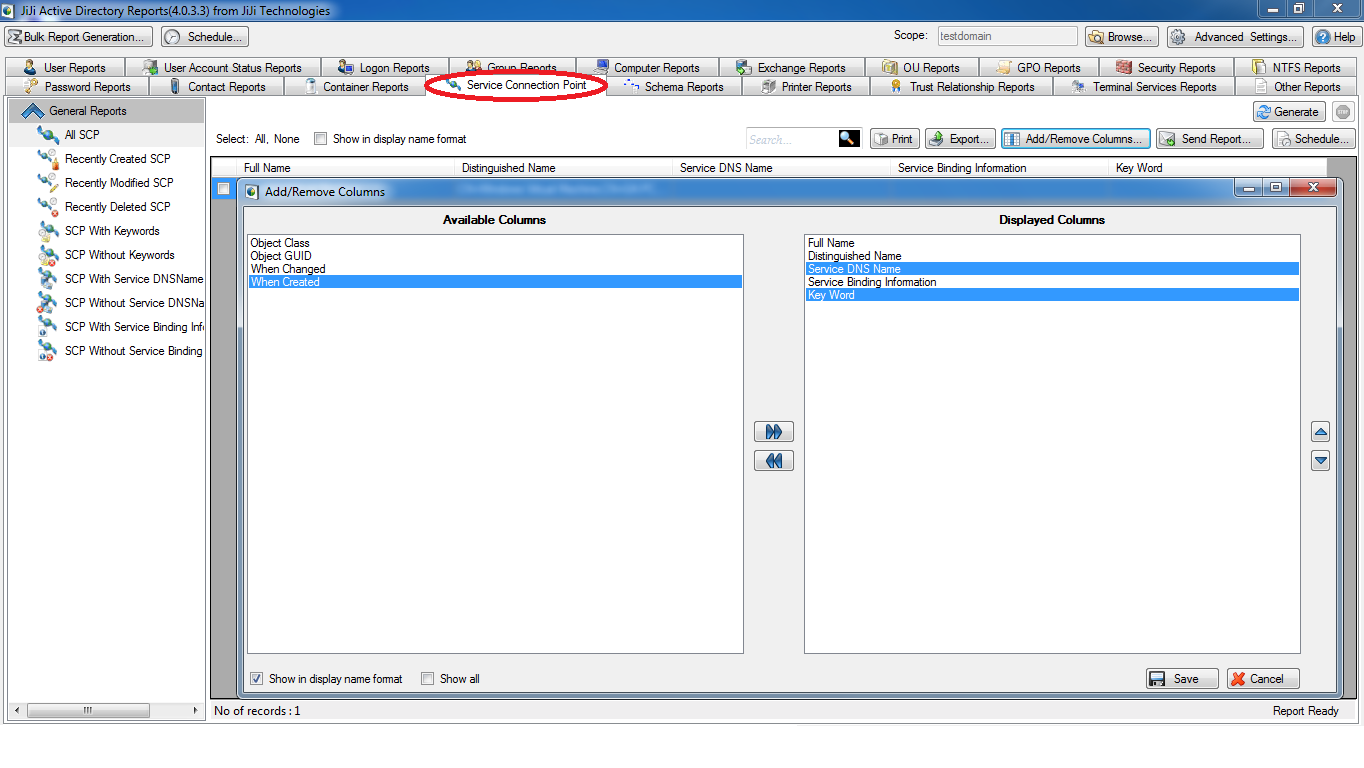
Task: Click the Scope domain text field
Action: pos(1007,36)
